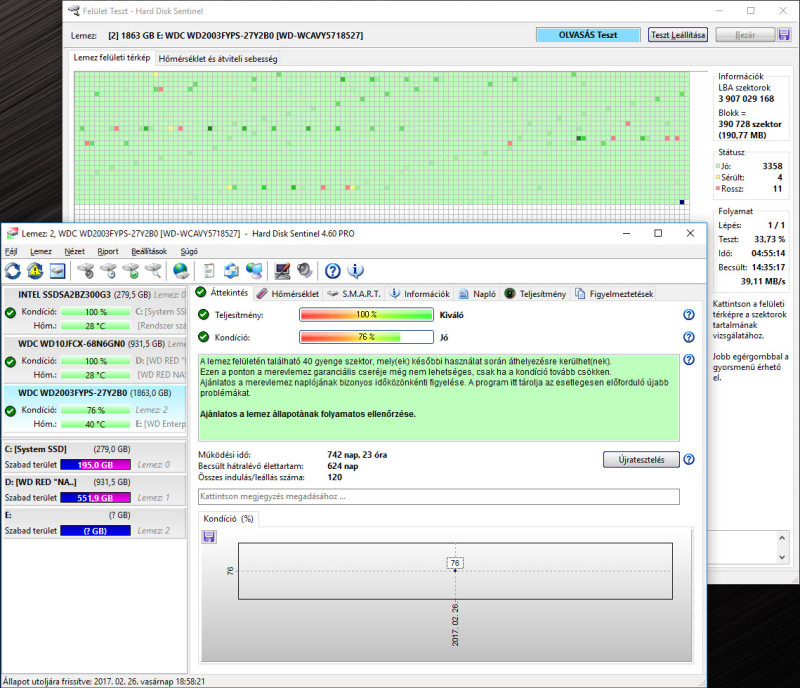Image resolution: width=800 pixels, height=688 pixels.
Task: Click the scroll up arrow in surface test window
Action: coord(782,537)
